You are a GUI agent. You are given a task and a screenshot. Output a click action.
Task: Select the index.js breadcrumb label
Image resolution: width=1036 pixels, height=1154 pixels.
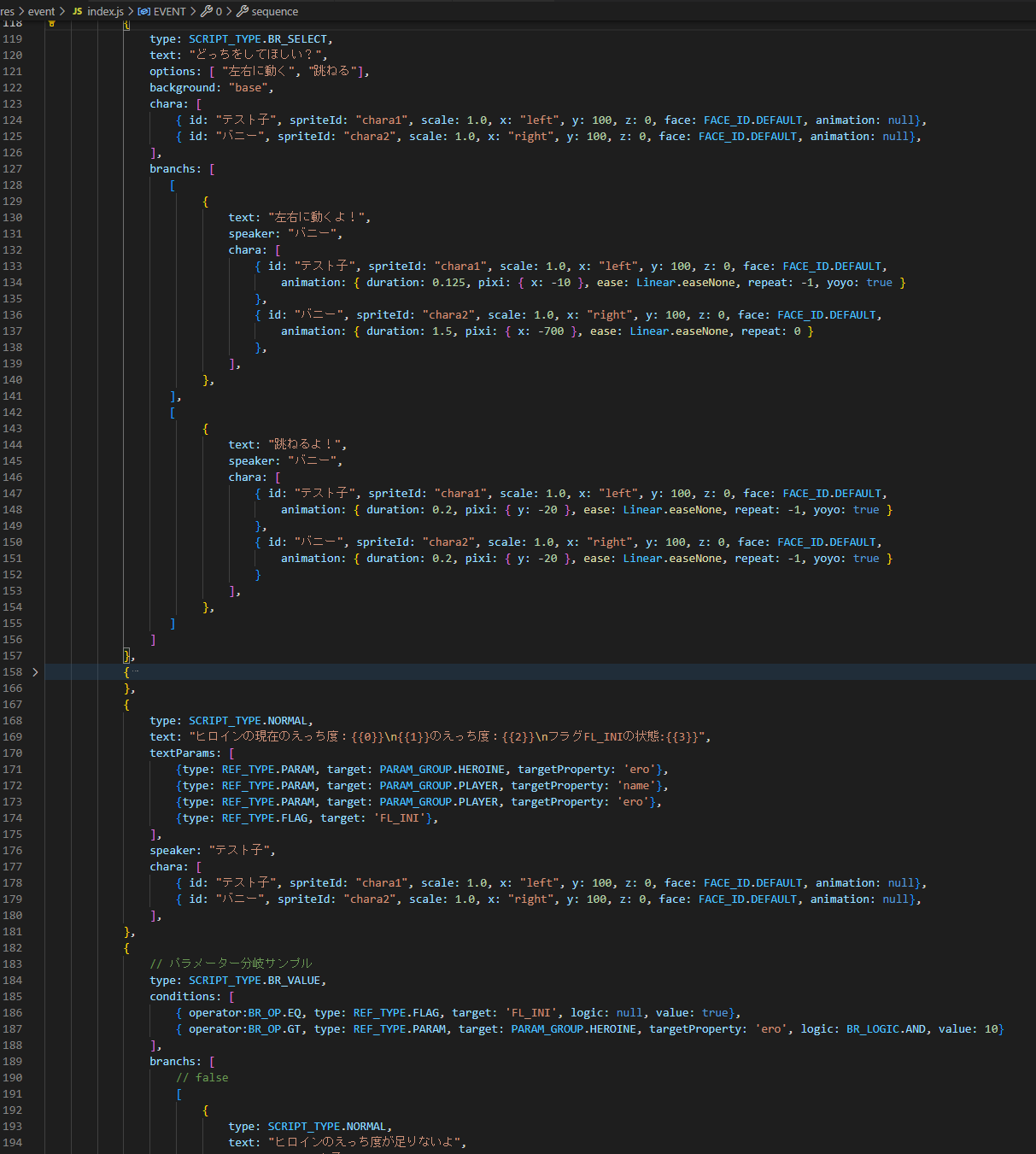tap(105, 11)
